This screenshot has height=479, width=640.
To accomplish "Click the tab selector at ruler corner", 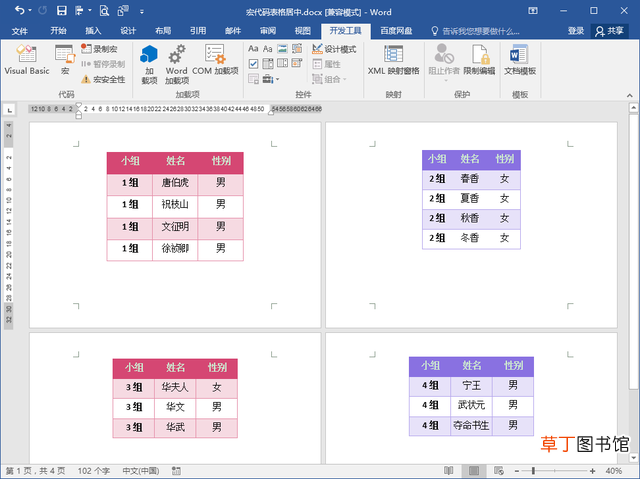I will 9,109.
